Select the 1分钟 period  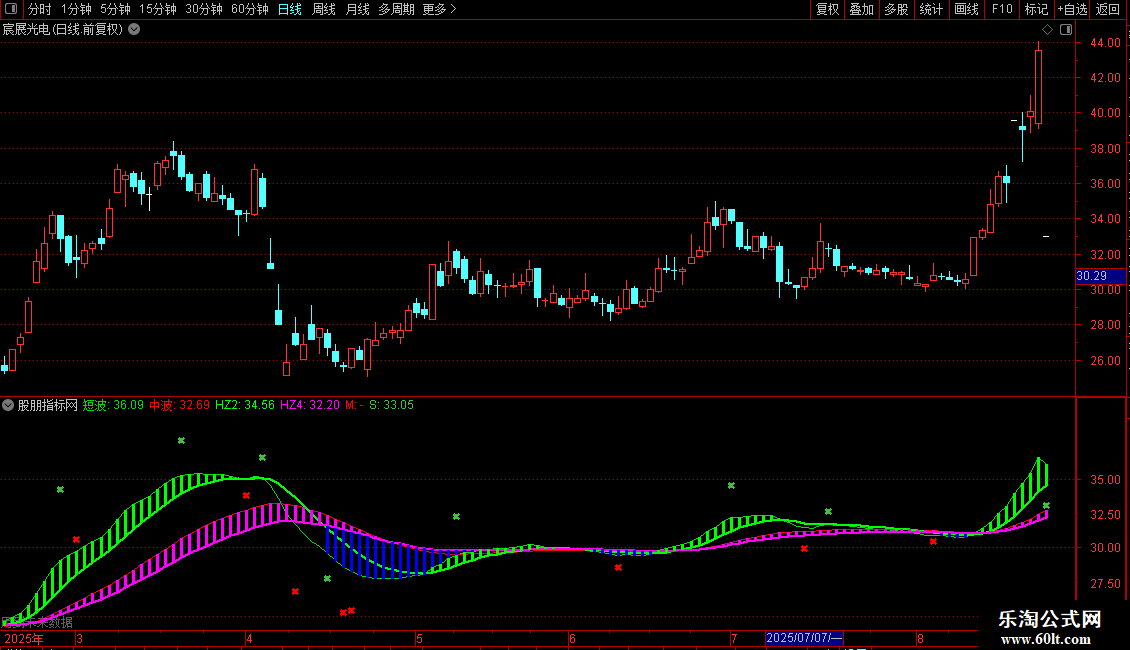76,9
